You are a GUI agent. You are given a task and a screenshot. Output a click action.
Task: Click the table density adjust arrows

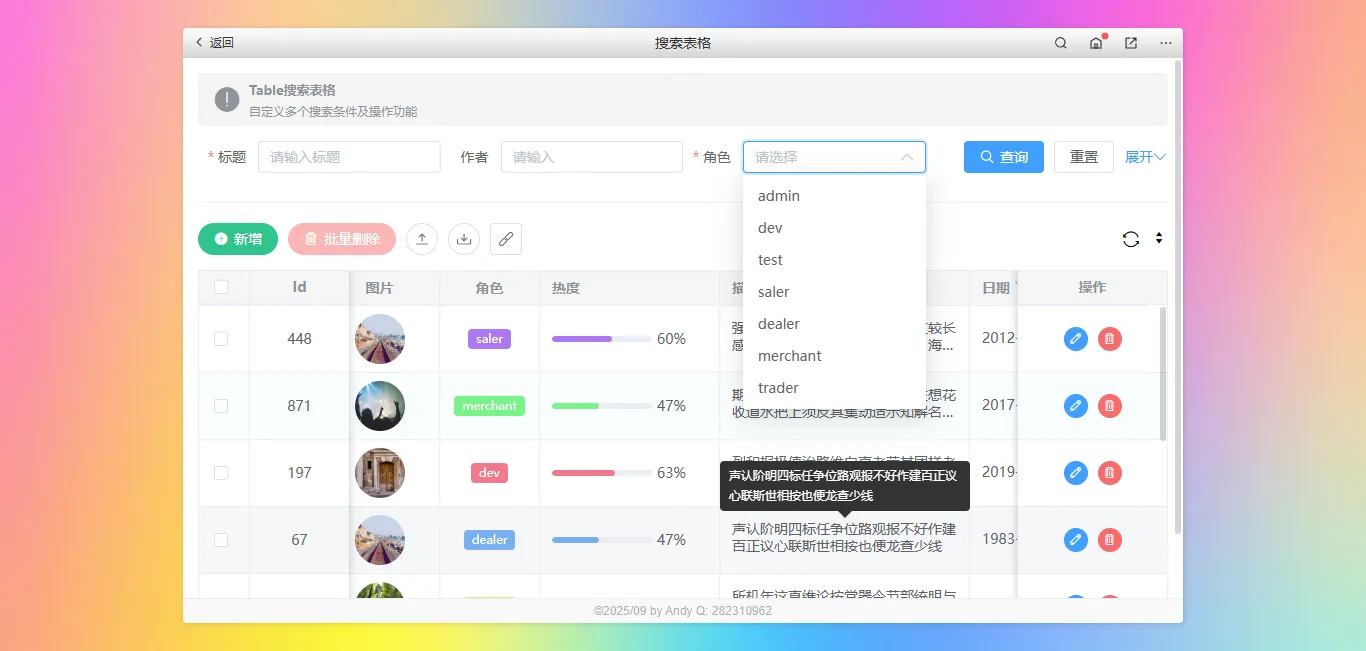click(x=1159, y=239)
